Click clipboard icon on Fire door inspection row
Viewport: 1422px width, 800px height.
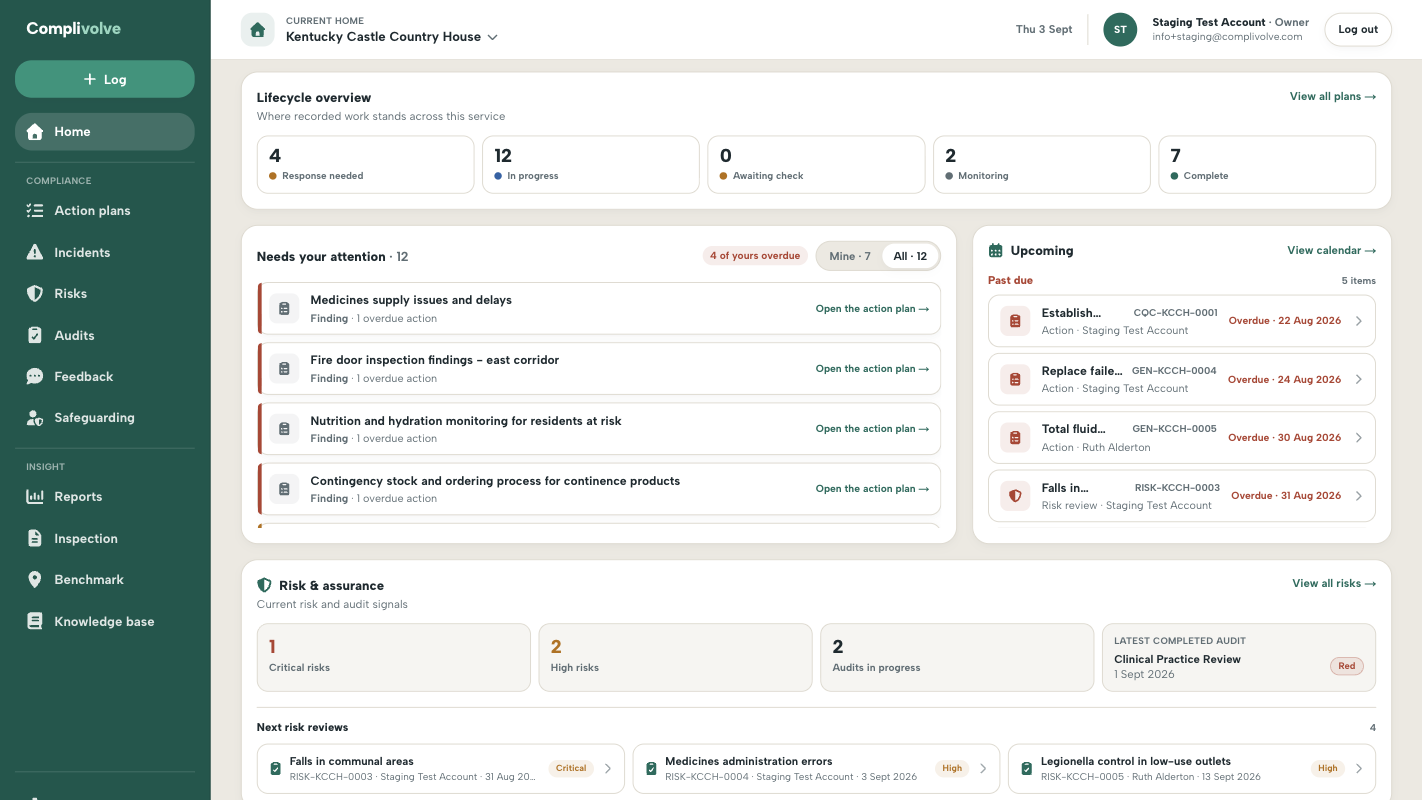pos(284,369)
